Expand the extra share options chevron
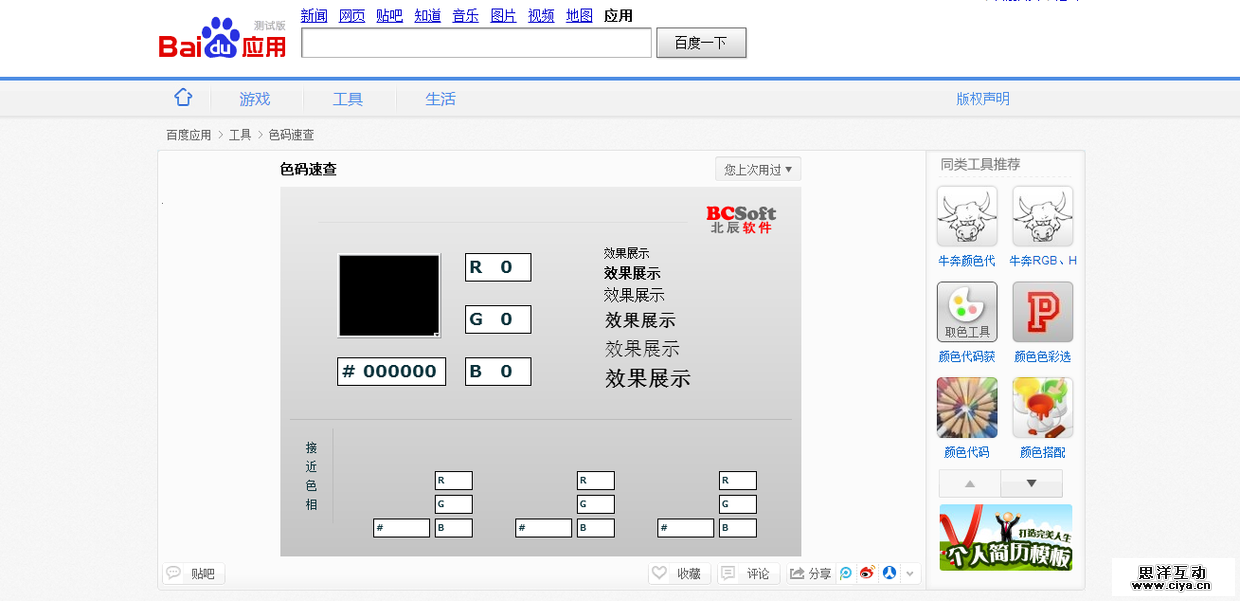 pyautogui.click(x=910, y=573)
